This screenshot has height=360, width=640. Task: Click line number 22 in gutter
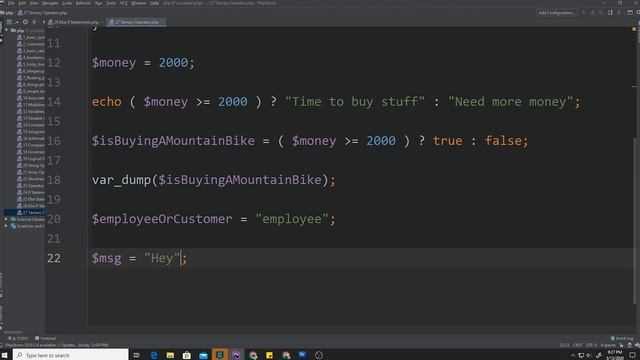pos(54,258)
